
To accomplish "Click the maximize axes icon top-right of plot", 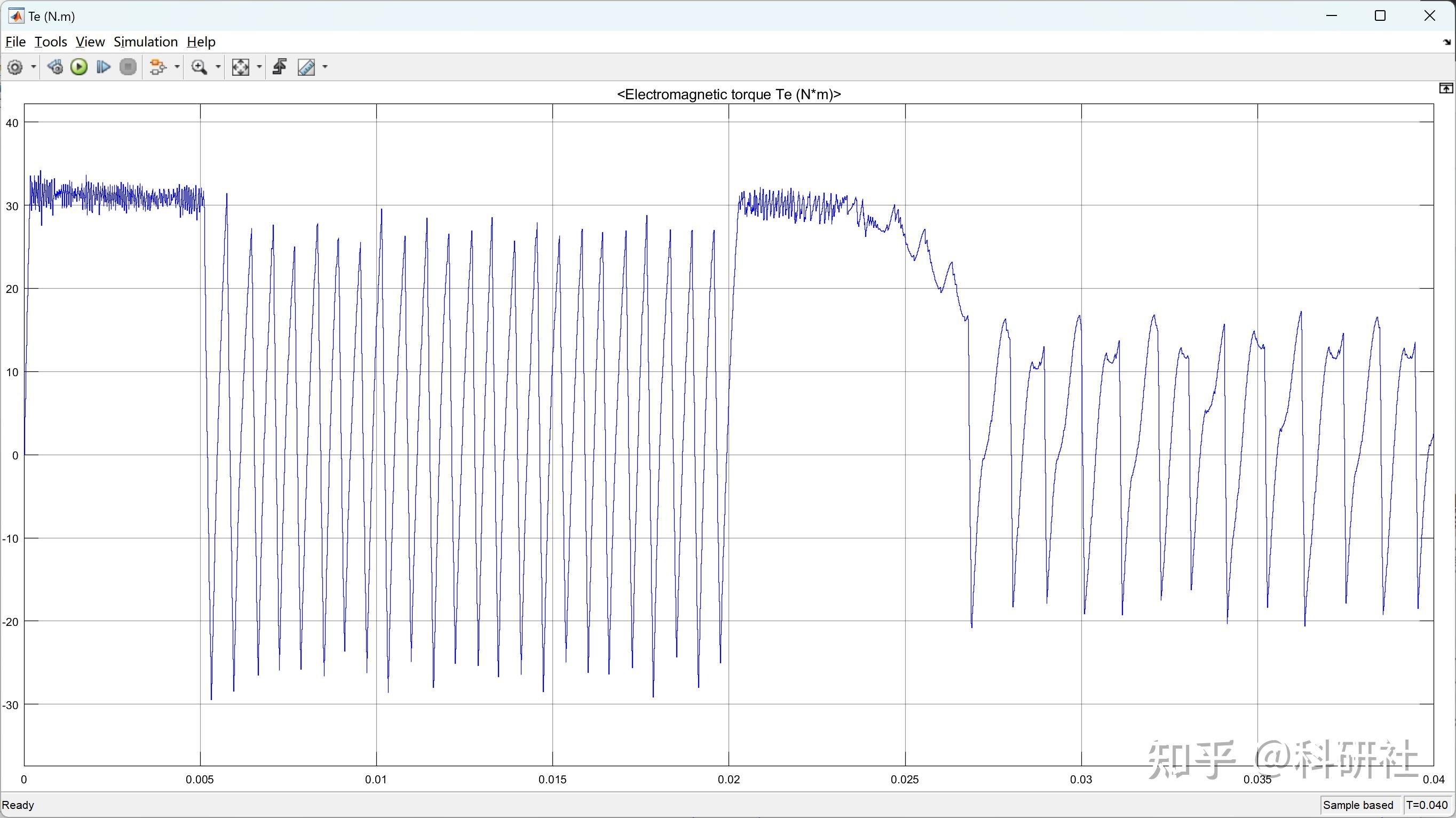I will coord(1446,88).
